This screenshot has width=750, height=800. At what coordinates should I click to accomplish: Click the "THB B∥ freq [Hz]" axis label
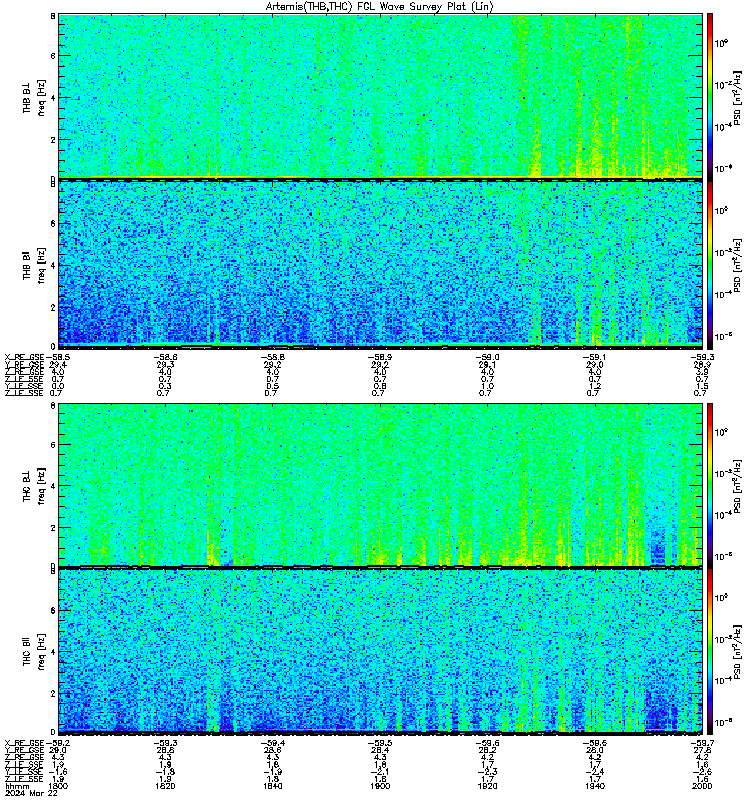pyautogui.click(x=34, y=265)
